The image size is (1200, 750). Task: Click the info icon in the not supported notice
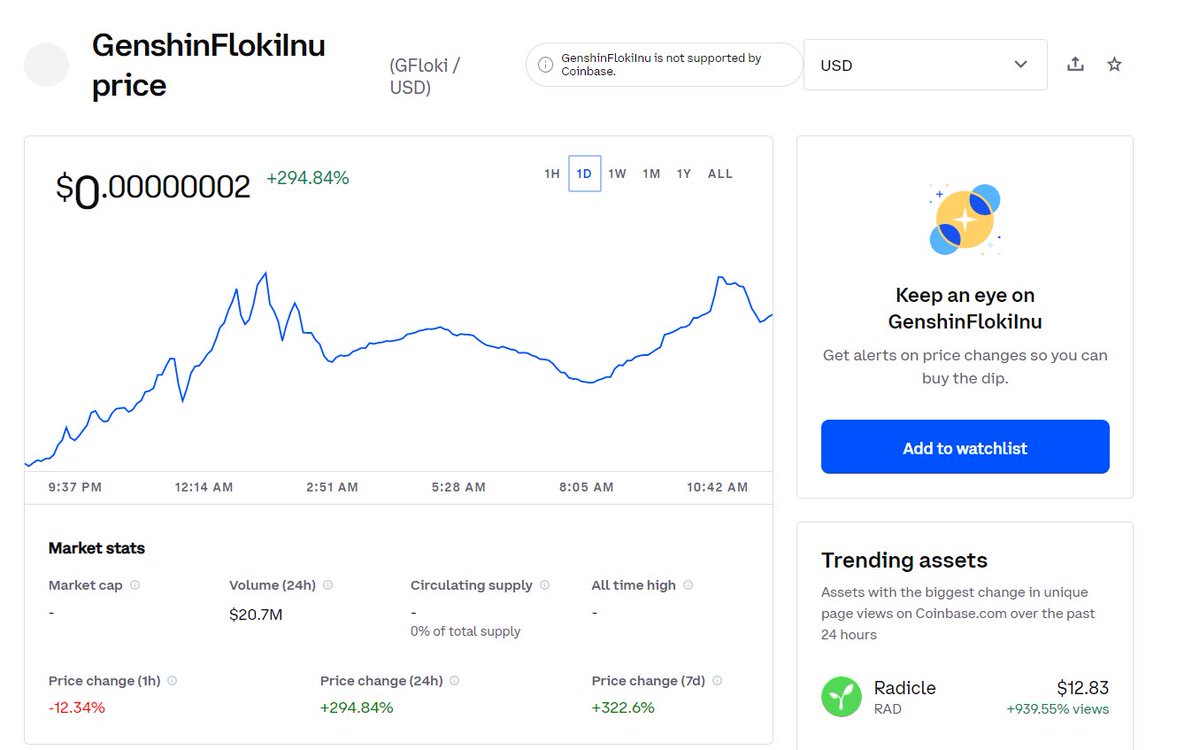tap(545, 65)
